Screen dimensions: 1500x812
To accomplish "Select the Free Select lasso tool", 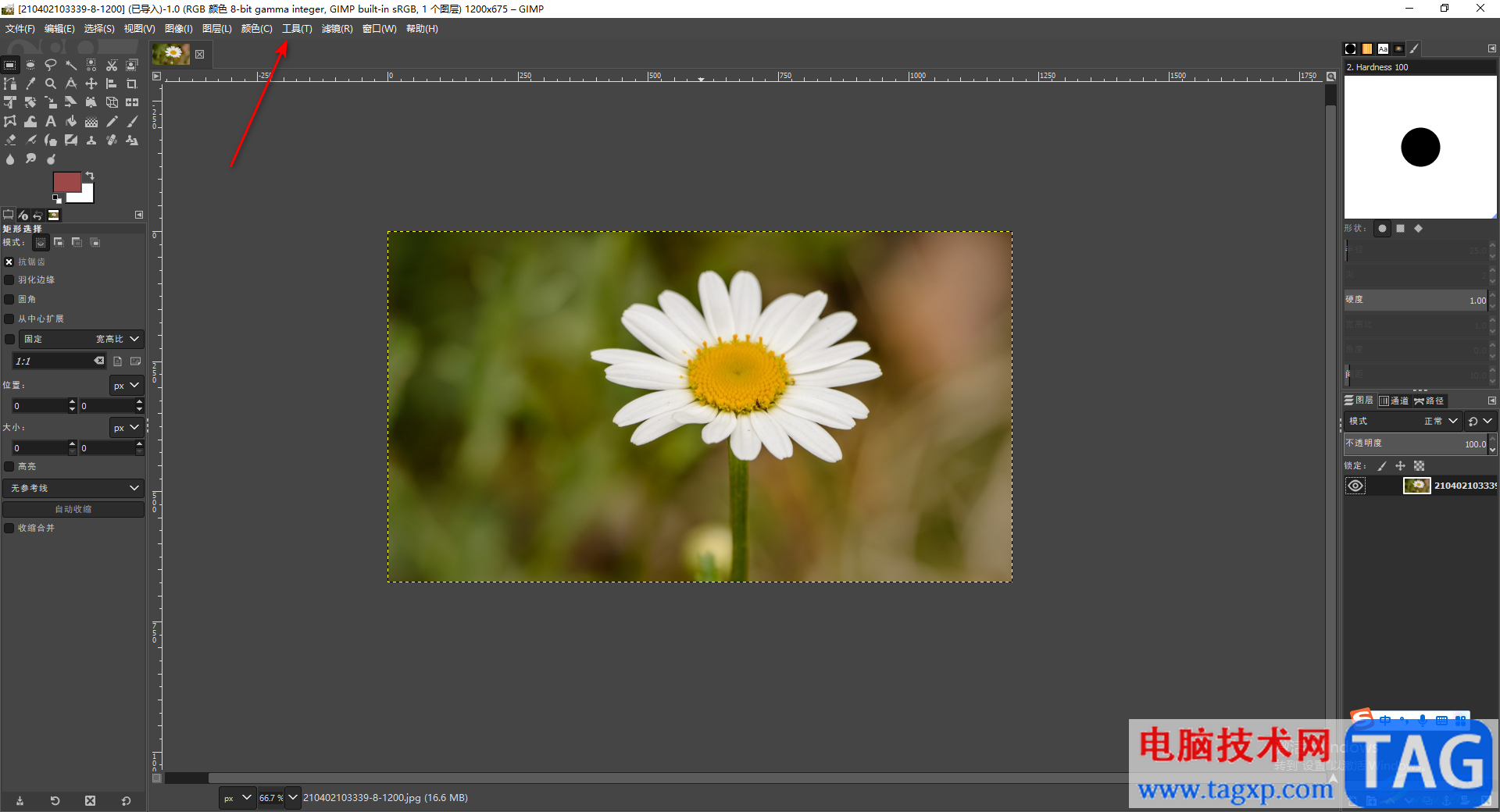I will click(51, 66).
